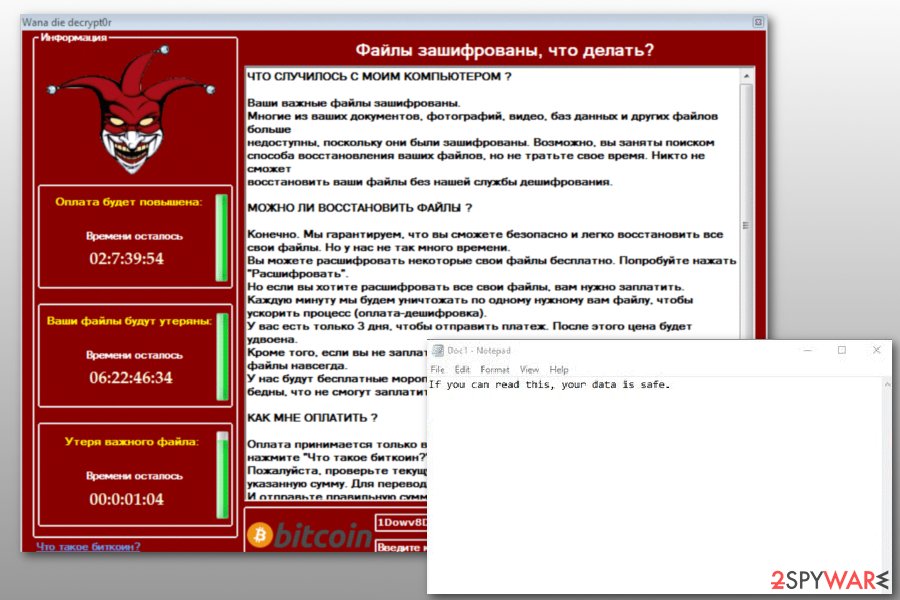The height and width of the screenshot is (600, 900).
Task: Click the 'Утеря важного файла:' label
Action: coord(131,441)
